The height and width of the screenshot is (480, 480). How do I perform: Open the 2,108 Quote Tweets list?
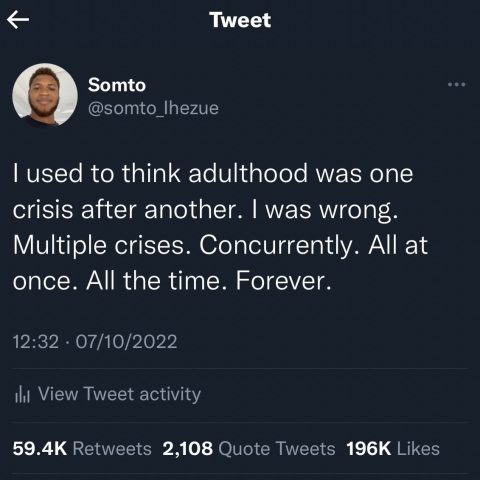click(x=249, y=448)
